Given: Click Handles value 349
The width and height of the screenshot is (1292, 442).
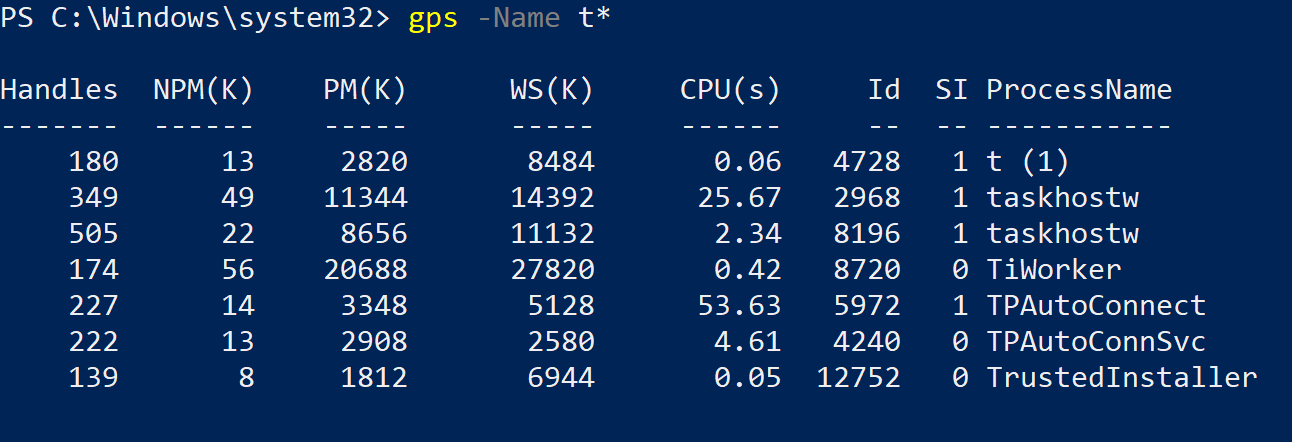Looking at the screenshot, I should pos(93,198).
